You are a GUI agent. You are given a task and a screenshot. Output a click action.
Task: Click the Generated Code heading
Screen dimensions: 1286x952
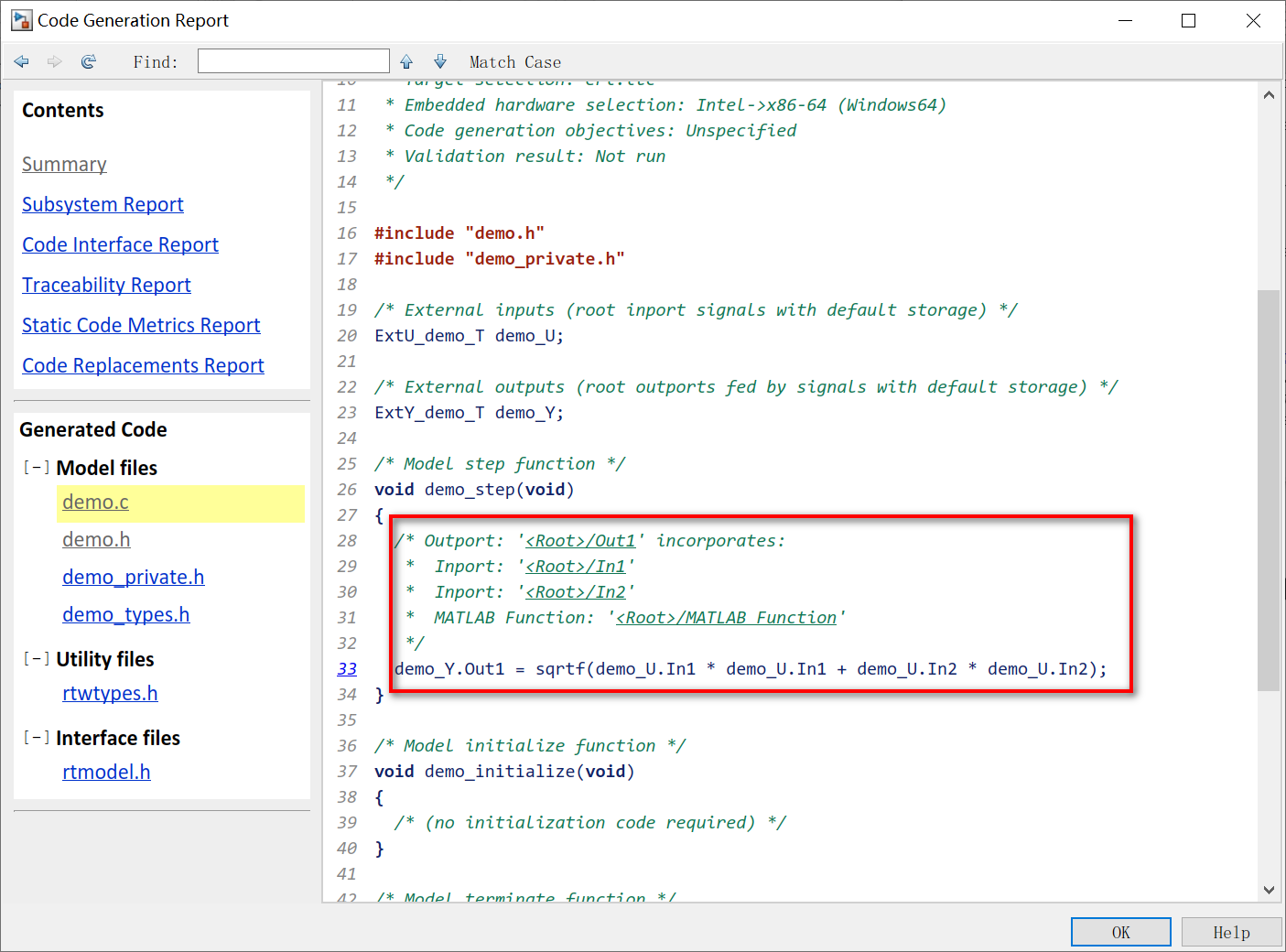click(x=93, y=429)
